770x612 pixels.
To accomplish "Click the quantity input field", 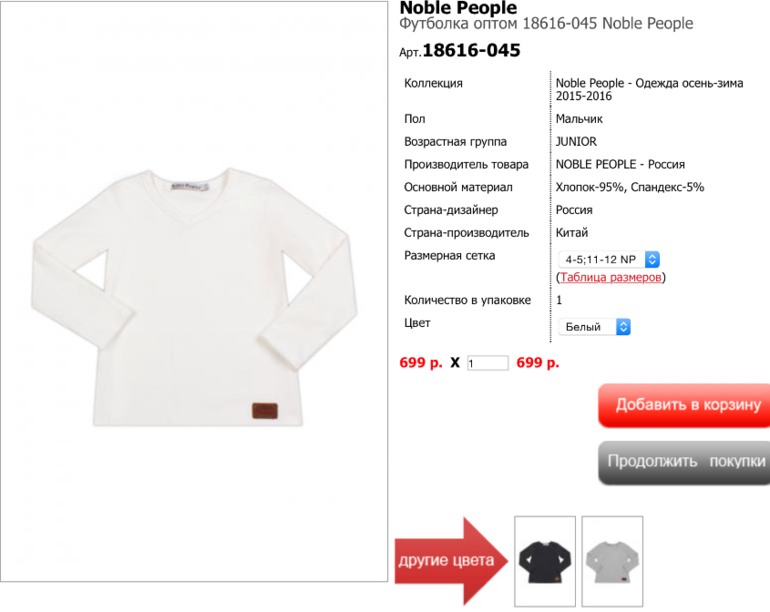I will click(x=487, y=363).
